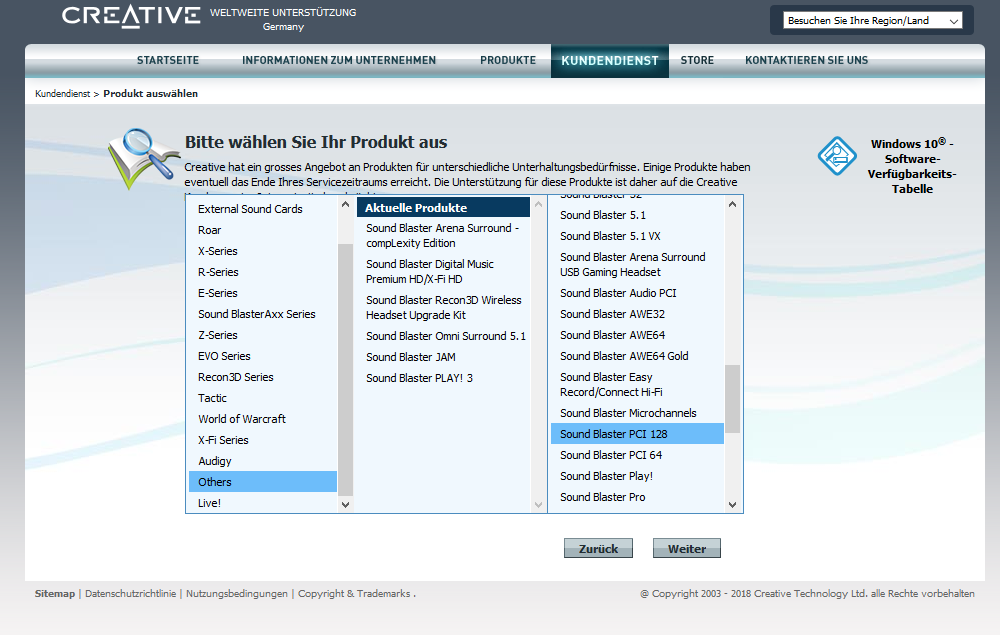
Task: Click the Windows 10 software availability icon
Action: (x=837, y=156)
